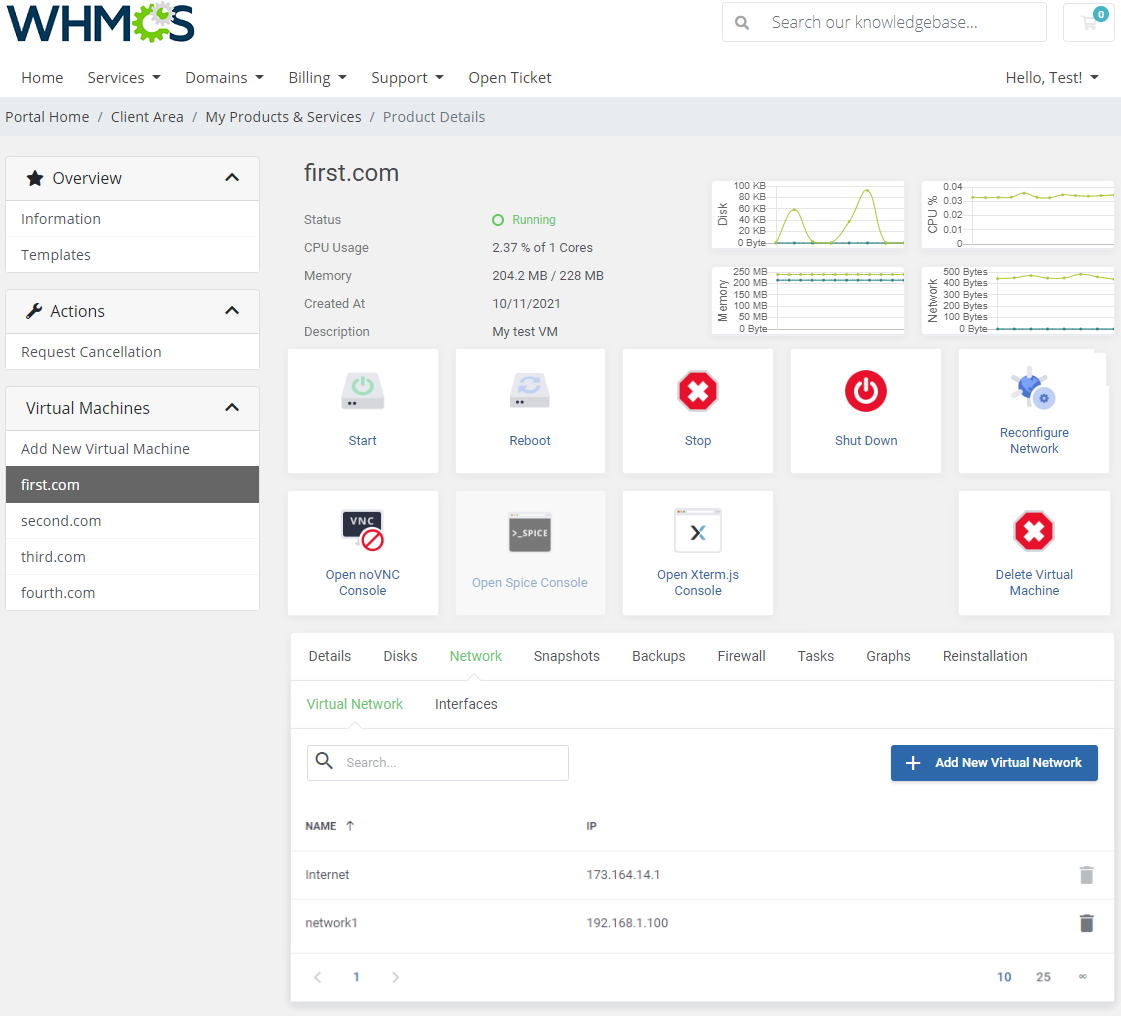Collapse the Virtual Machines panel chevron
The width and height of the screenshot is (1121, 1016).
tap(232, 408)
